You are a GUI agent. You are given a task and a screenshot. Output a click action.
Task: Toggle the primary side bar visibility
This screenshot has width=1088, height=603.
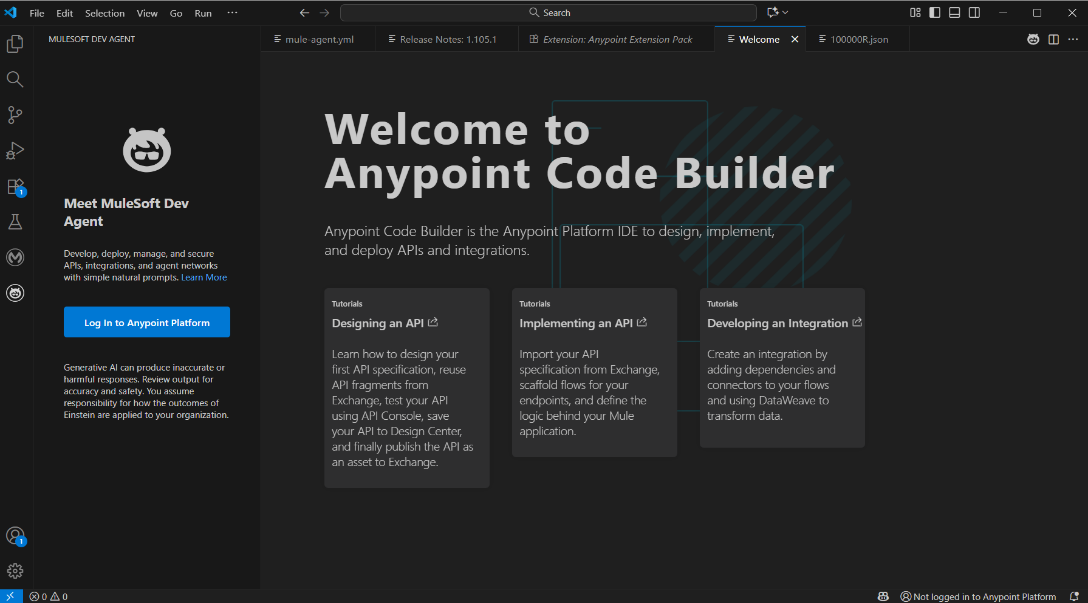(935, 13)
